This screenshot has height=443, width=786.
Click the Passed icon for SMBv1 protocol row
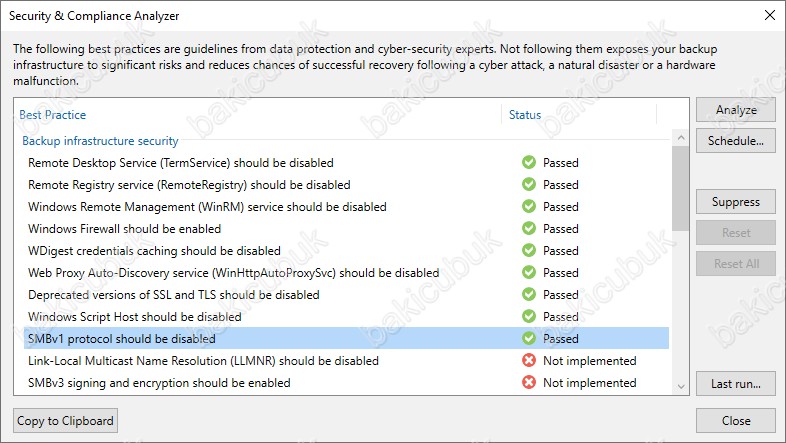(528, 339)
